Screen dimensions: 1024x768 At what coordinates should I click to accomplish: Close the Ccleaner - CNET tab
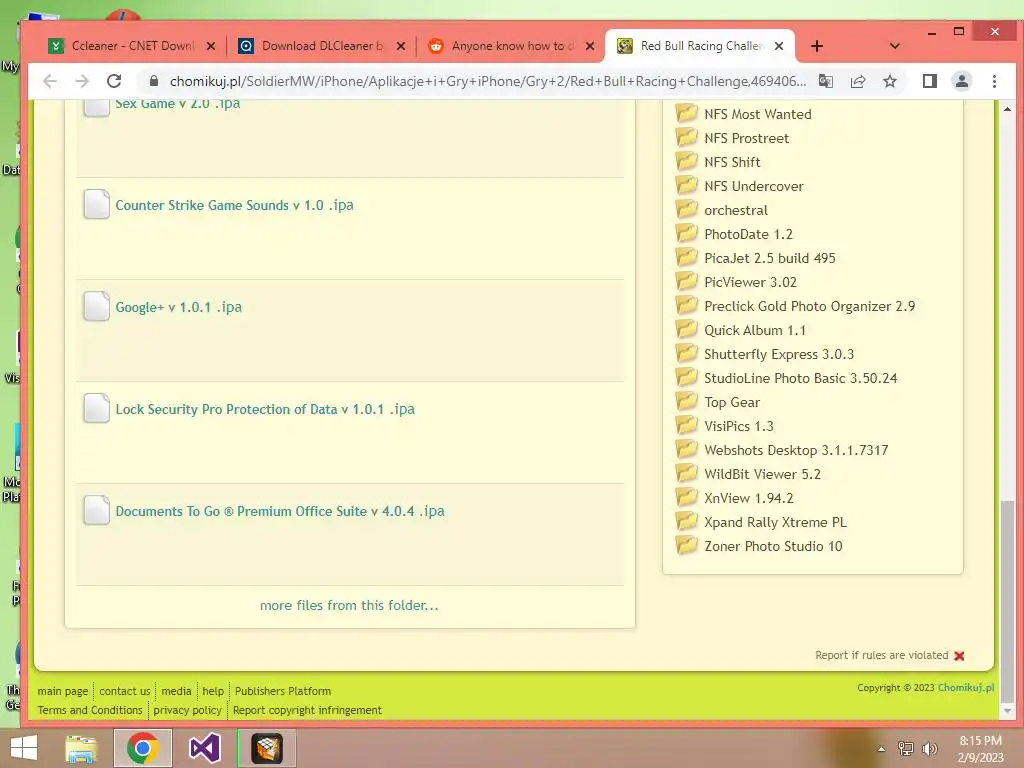click(x=210, y=46)
